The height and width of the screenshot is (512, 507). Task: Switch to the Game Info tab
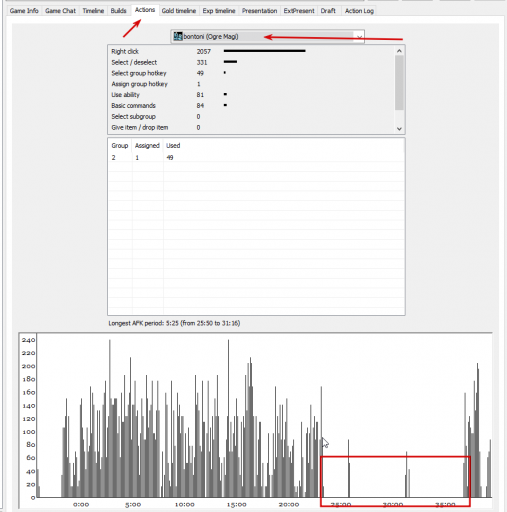point(24,11)
